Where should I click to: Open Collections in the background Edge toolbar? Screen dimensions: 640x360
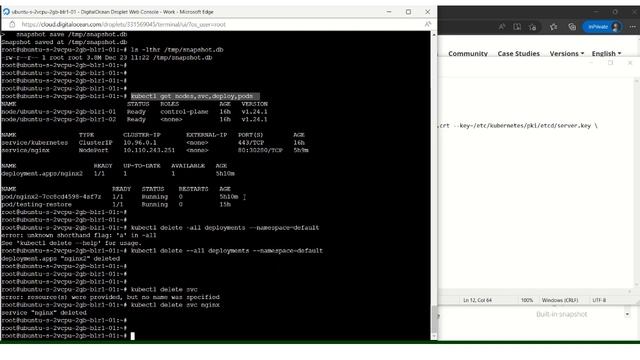coord(572,27)
